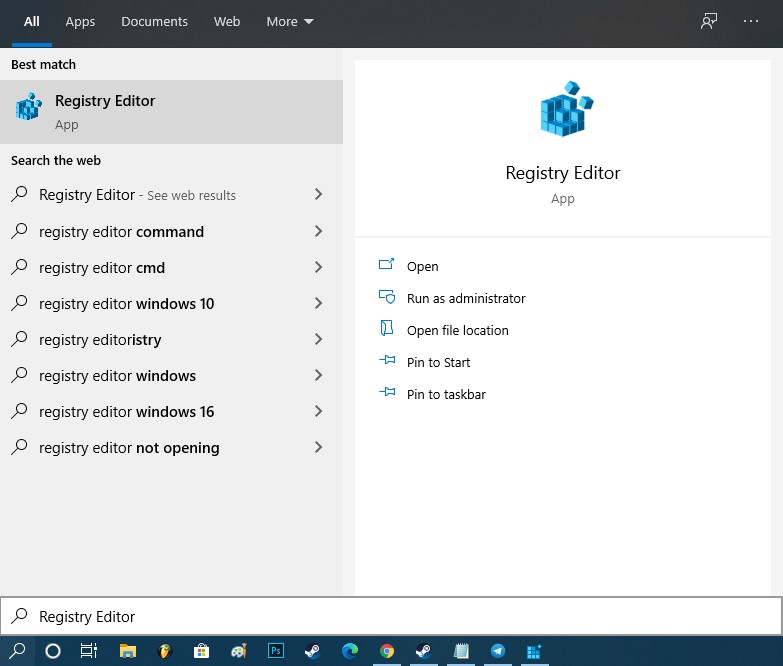Open Microsoft Store from the taskbar

[x=201, y=651]
